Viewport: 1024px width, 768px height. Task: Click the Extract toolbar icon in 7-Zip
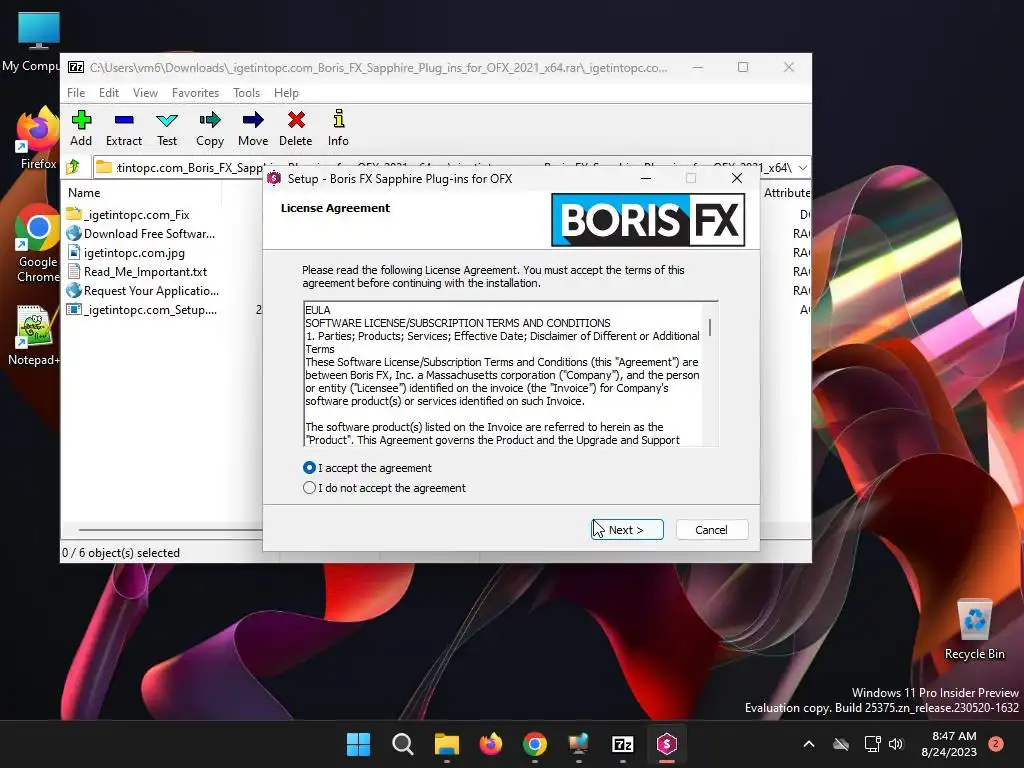pos(123,128)
